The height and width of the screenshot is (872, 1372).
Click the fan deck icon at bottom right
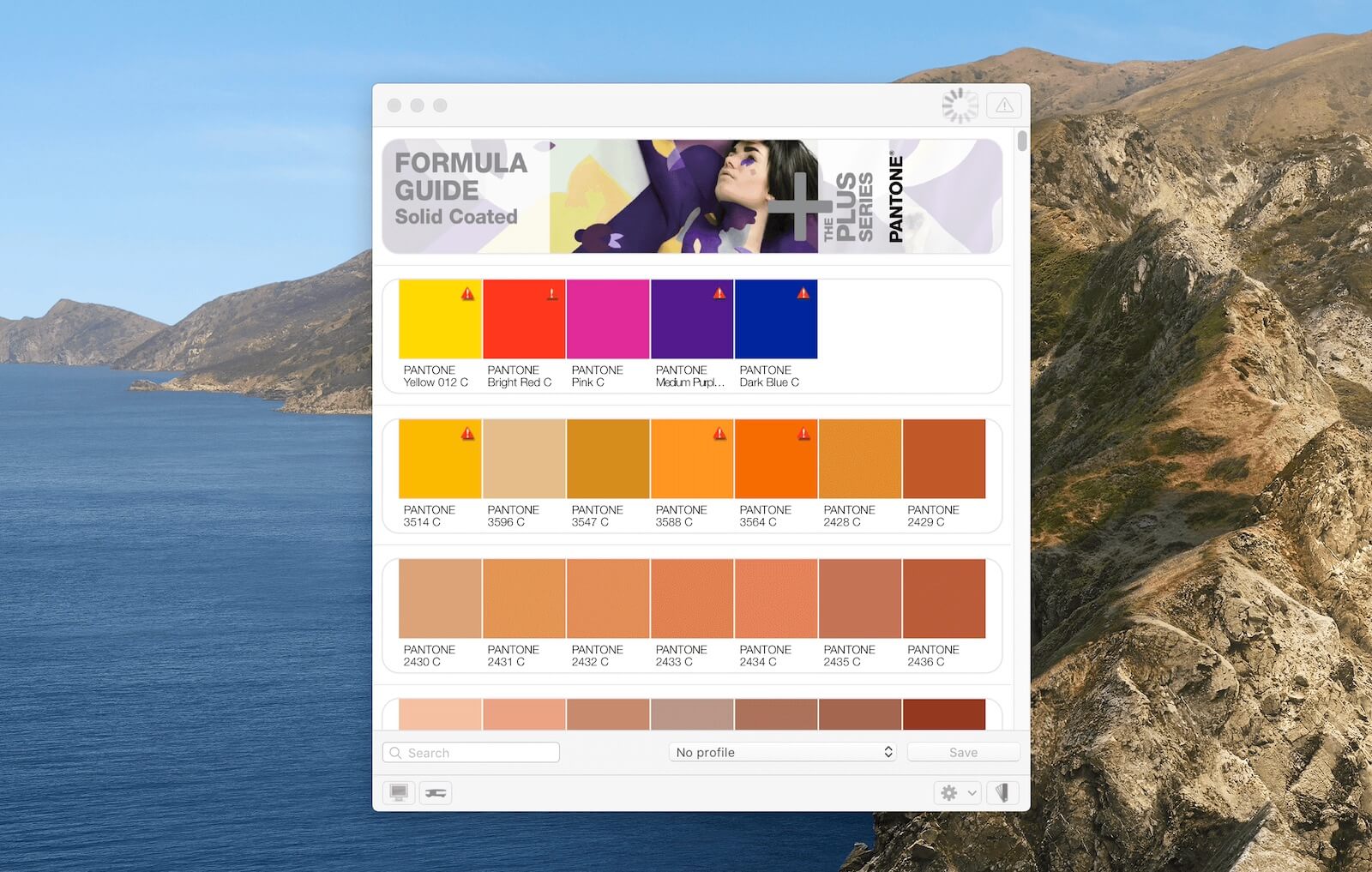click(1002, 793)
